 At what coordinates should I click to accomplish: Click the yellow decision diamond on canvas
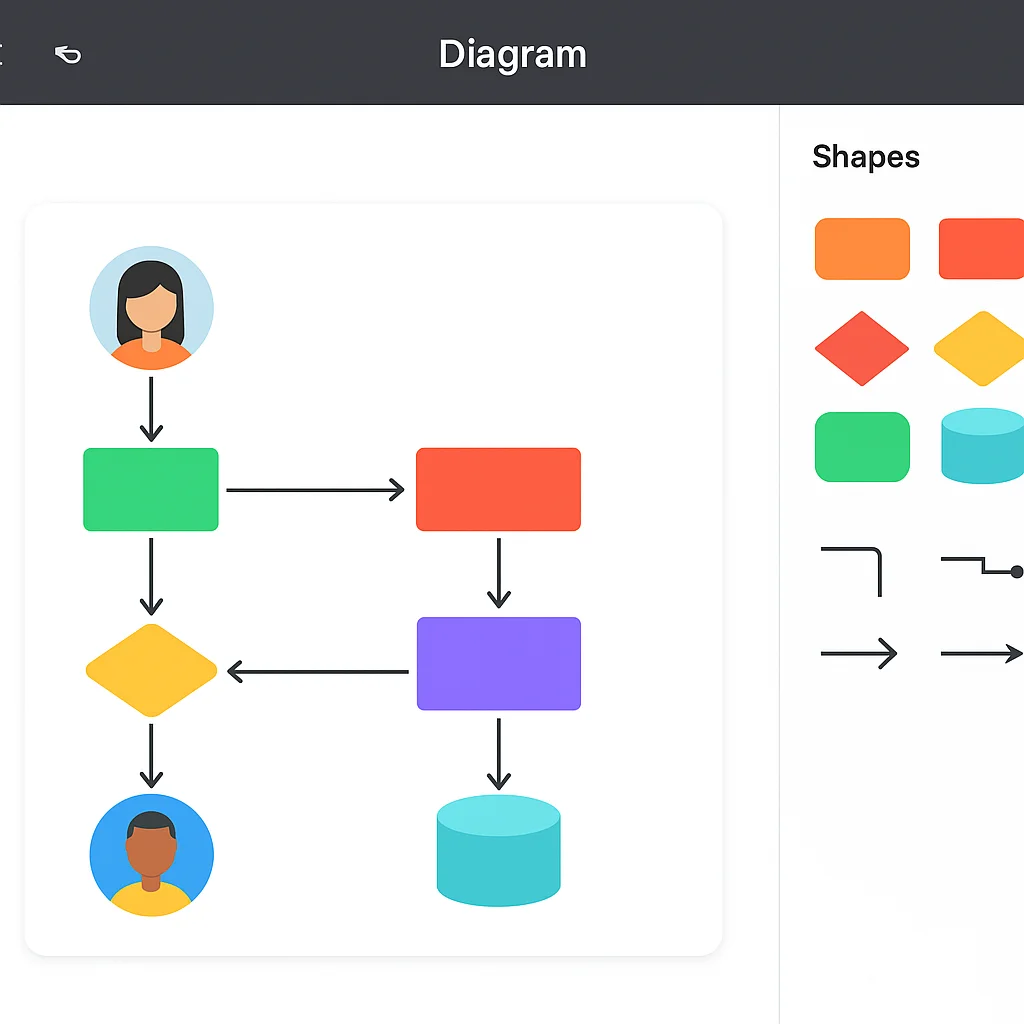tap(151, 671)
